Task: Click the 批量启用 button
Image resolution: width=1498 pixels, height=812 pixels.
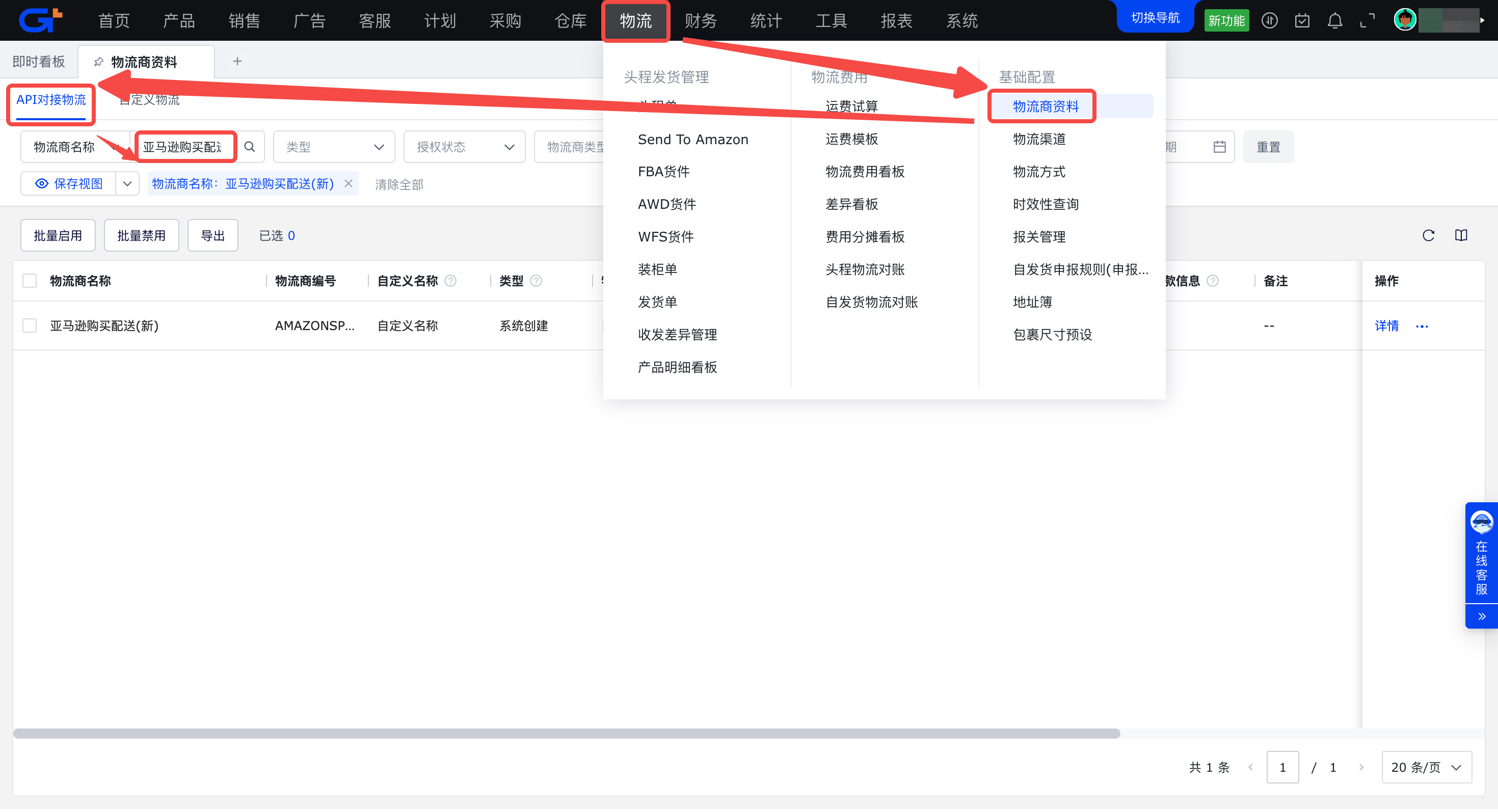Action: coord(58,236)
